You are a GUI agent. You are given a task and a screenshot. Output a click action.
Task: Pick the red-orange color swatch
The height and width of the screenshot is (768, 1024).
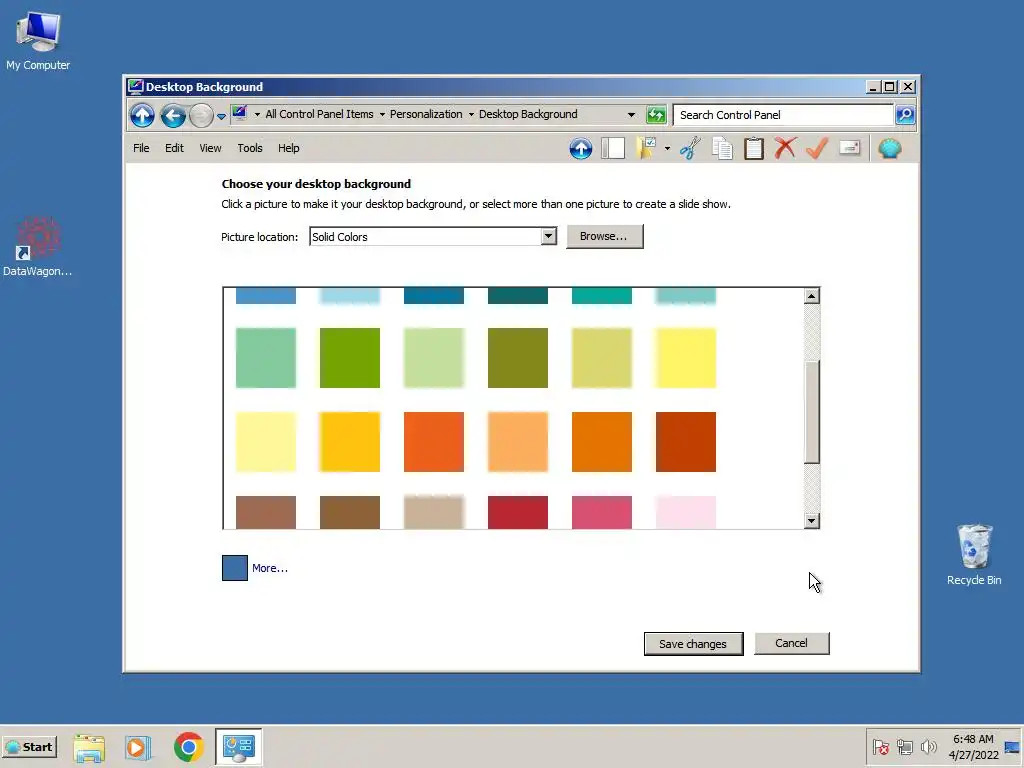coord(434,441)
